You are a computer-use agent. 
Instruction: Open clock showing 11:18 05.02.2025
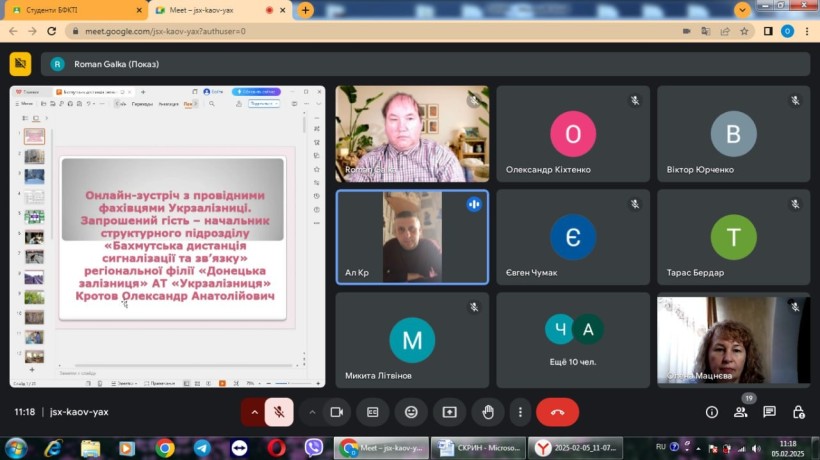788,448
